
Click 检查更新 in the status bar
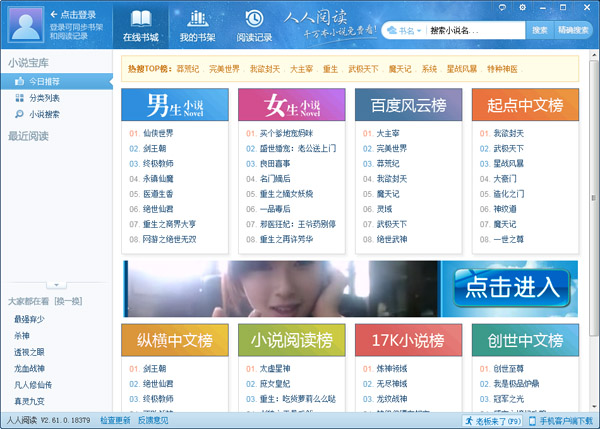[x=115, y=421]
